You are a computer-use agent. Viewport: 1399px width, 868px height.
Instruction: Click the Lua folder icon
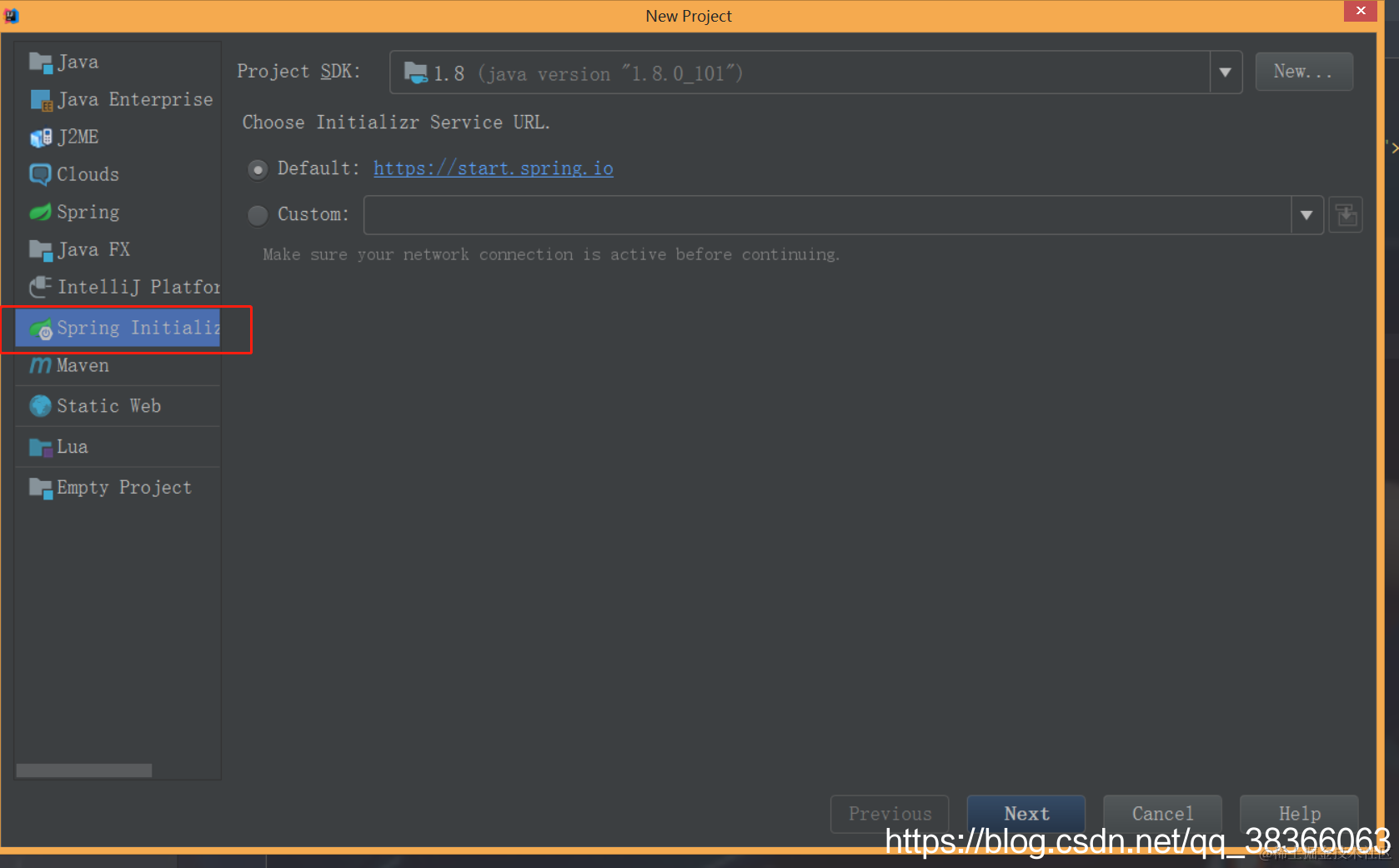[41, 447]
